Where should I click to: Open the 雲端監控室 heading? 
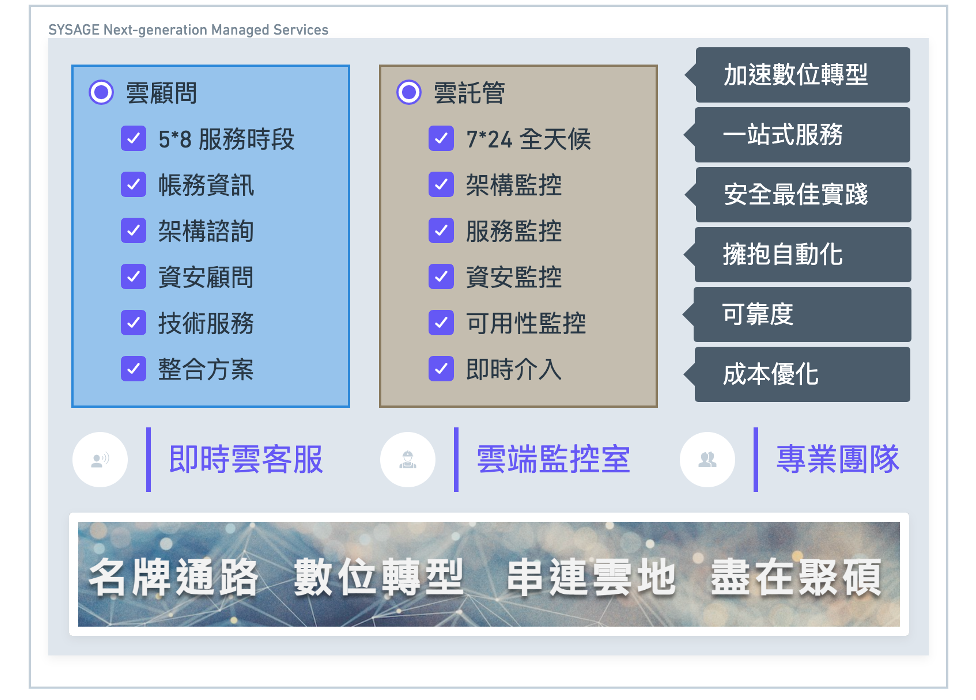click(x=553, y=460)
